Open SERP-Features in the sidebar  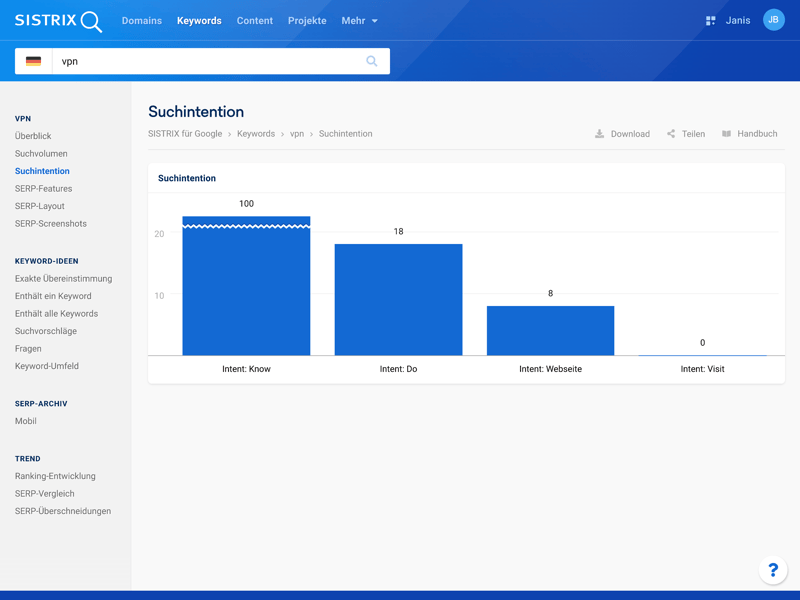(x=43, y=189)
